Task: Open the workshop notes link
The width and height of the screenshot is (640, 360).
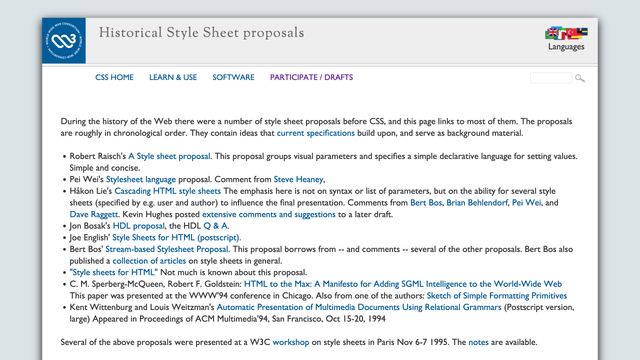Action: (x=478, y=342)
